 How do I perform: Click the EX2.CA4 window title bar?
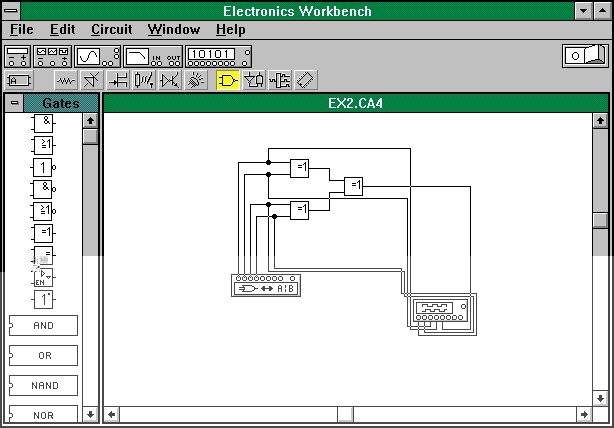click(356, 103)
